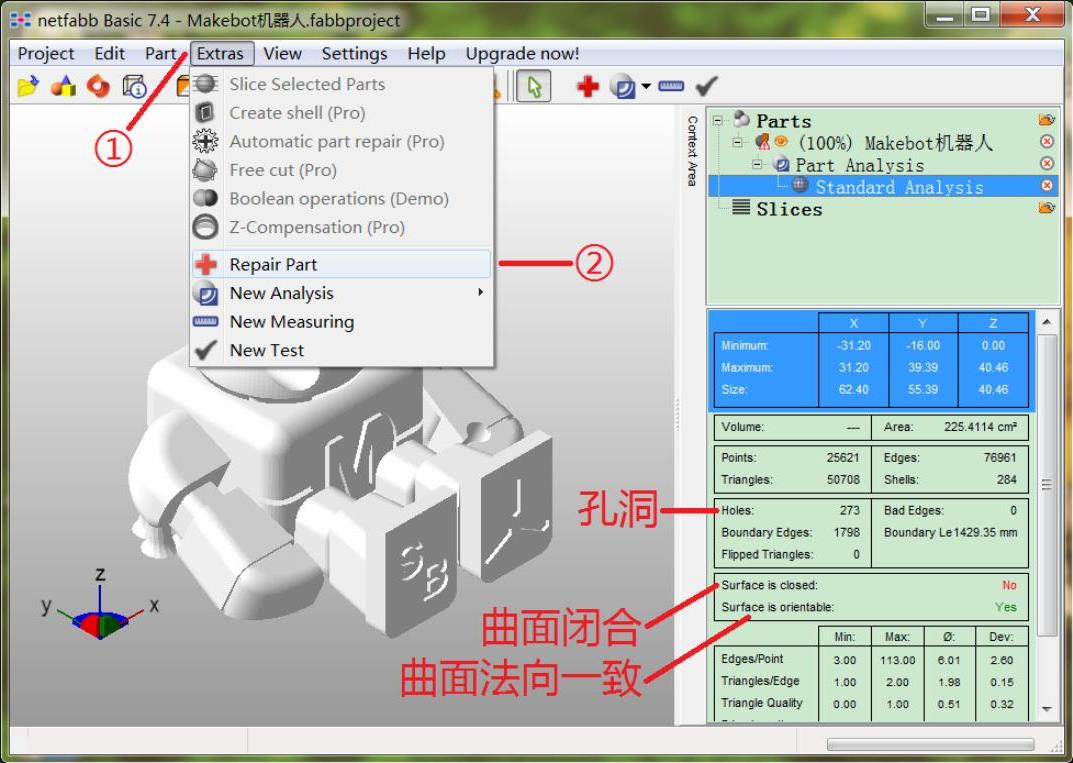Click the orange swirl toolbar icon
Screen dimensions: 1073x763
[99, 86]
